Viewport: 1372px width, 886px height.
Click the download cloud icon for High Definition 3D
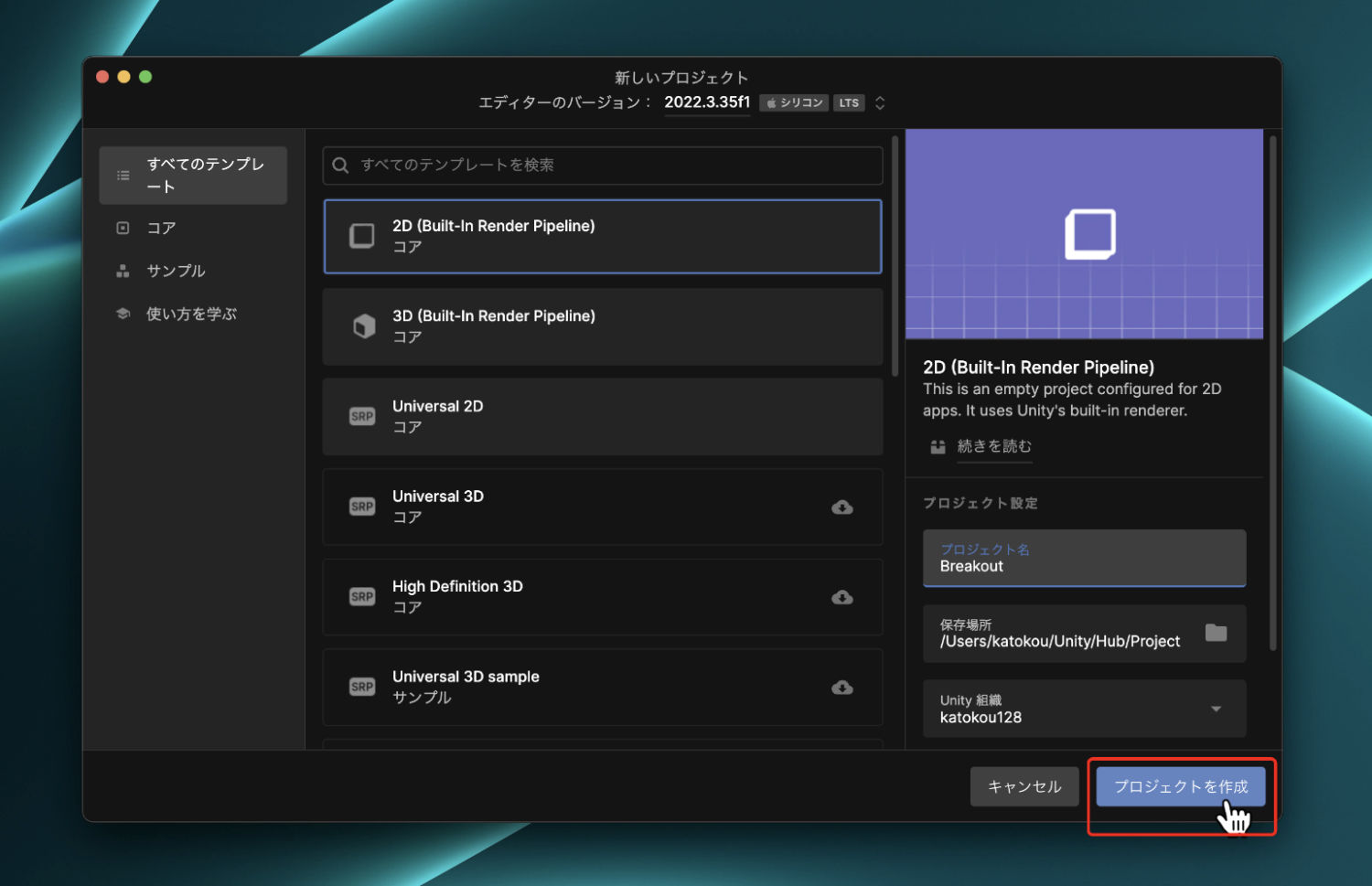coord(842,597)
